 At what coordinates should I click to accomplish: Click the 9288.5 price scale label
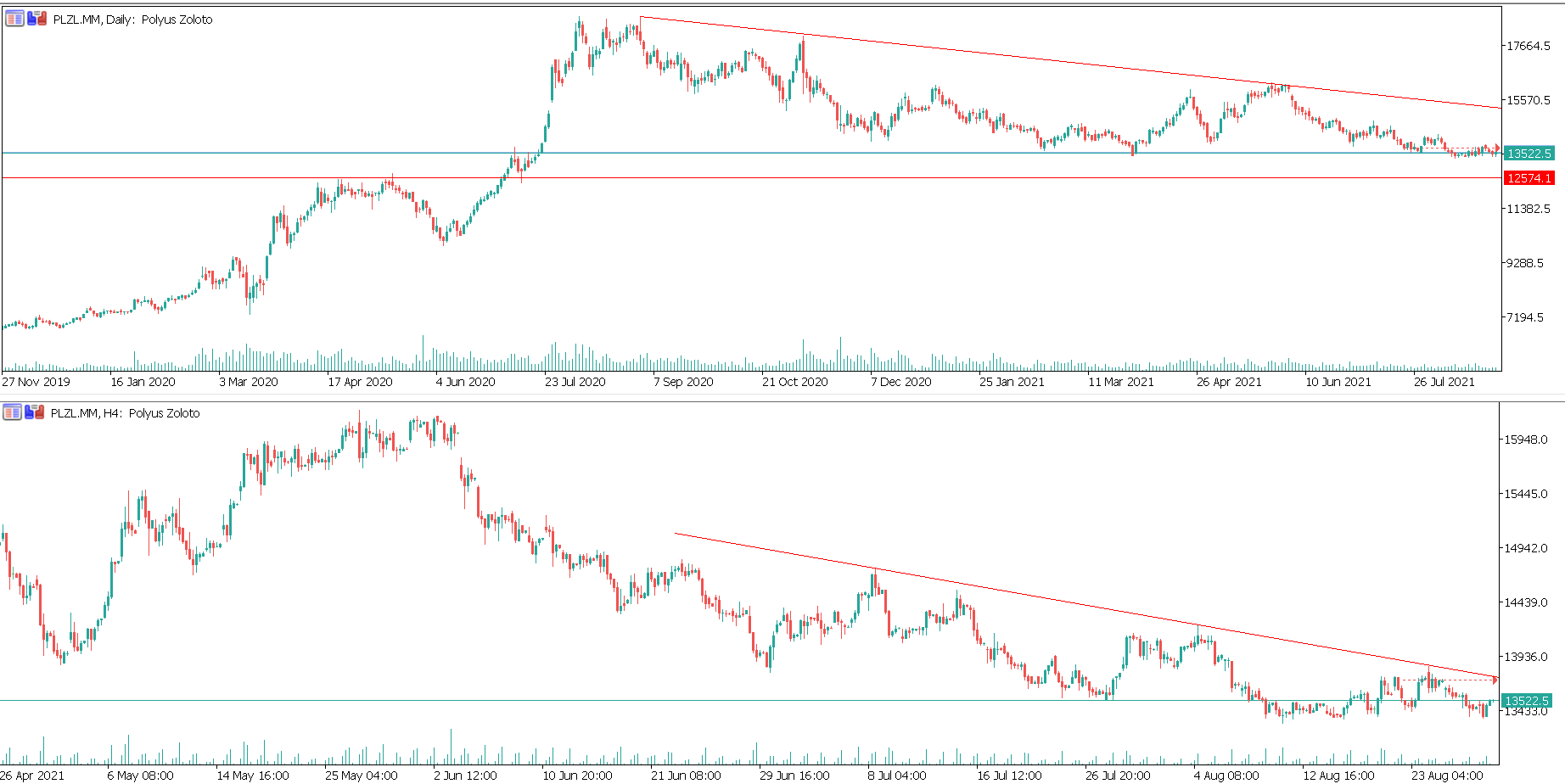coord(1525,263)
